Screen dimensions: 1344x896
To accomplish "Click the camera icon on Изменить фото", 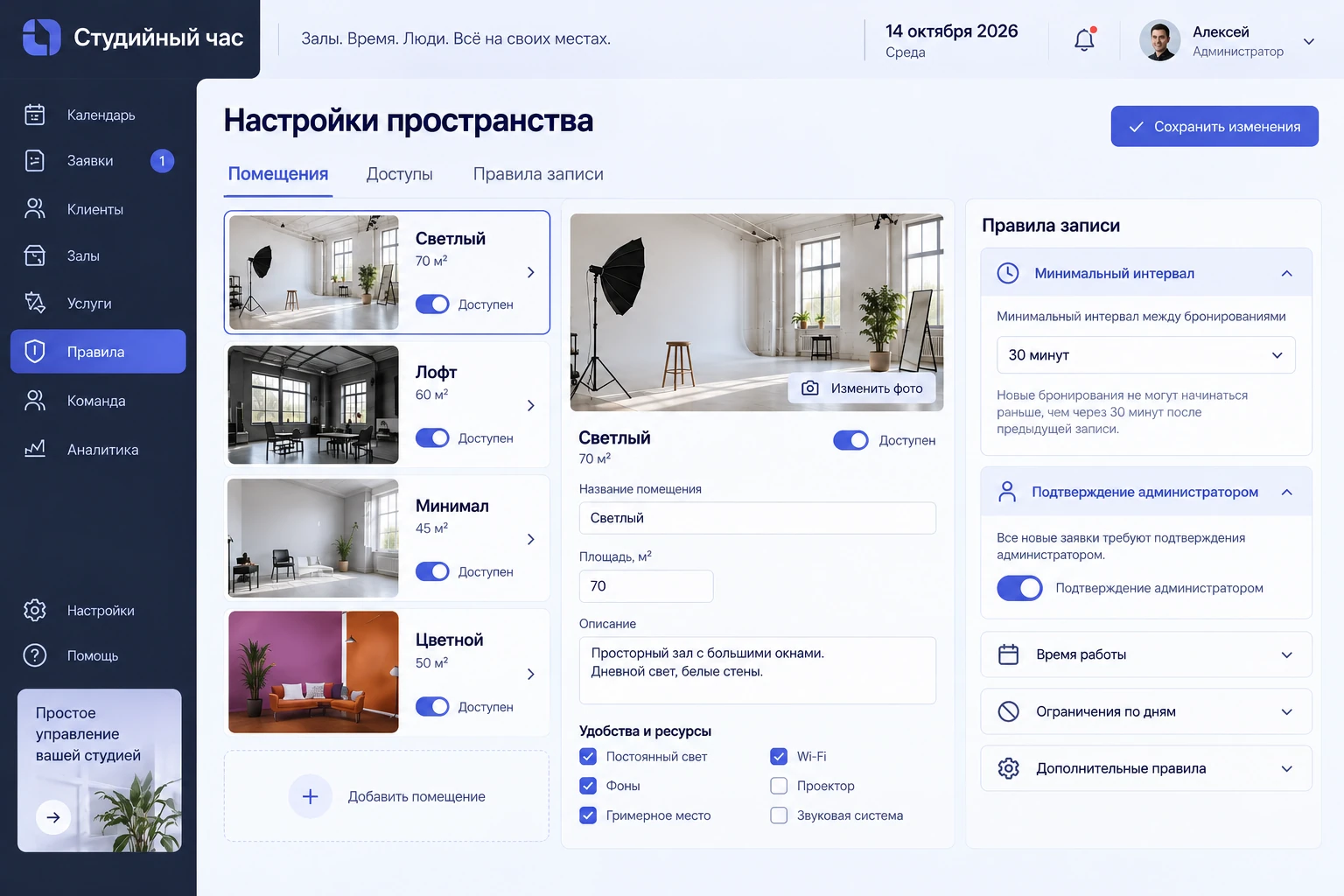I will point(810,388).
